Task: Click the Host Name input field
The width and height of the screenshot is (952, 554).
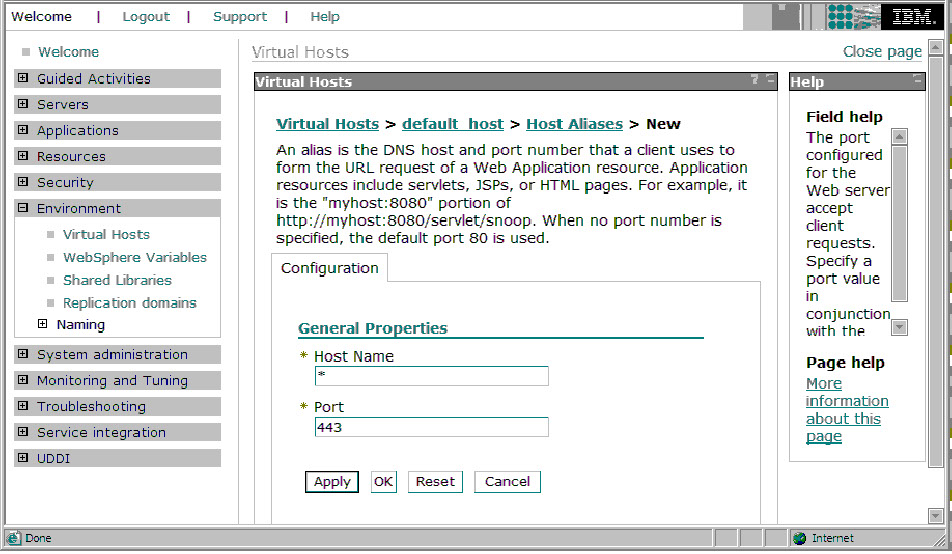Action: 432,376
